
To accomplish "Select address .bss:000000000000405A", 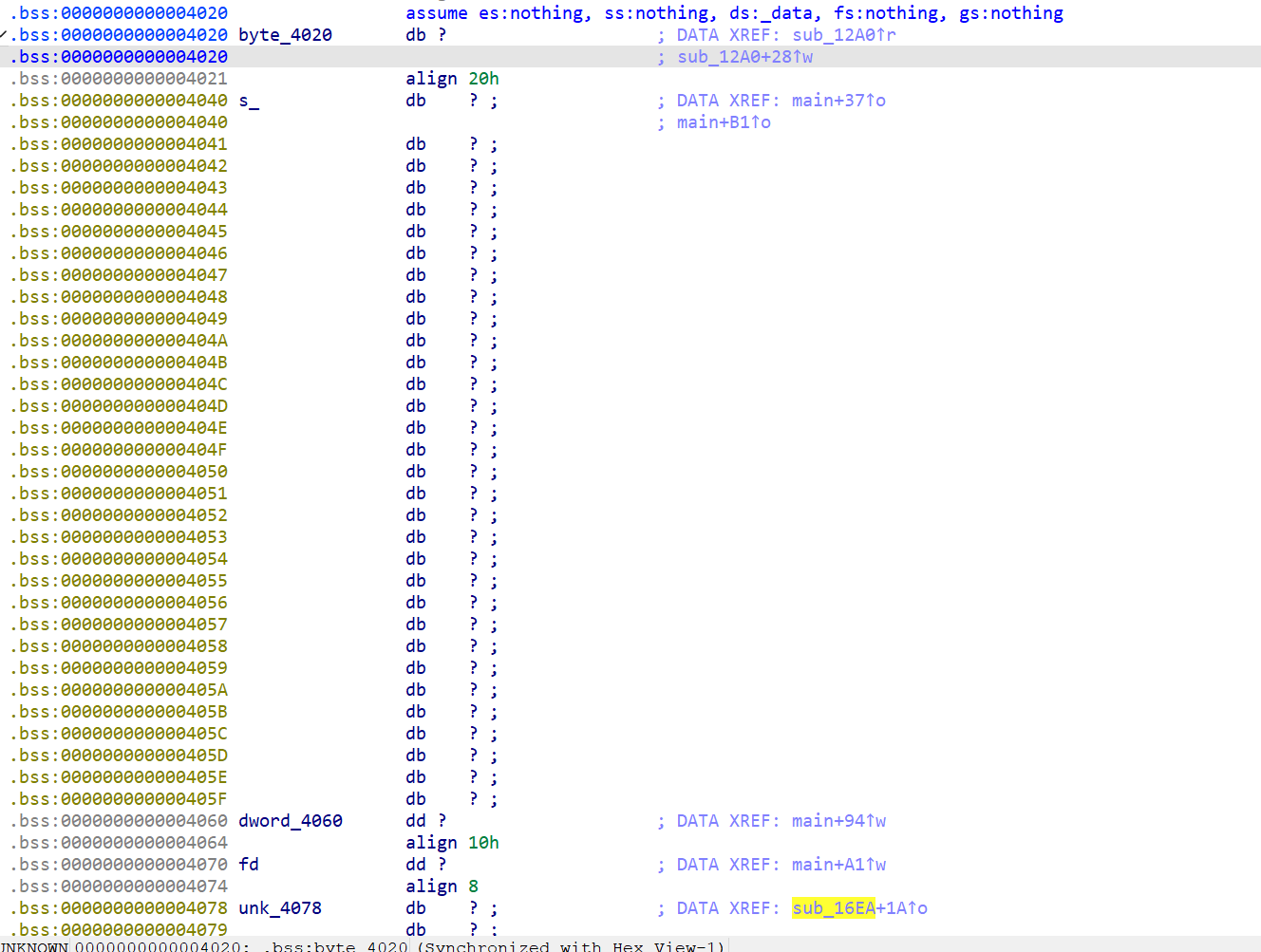I will (x=119, y=690).
